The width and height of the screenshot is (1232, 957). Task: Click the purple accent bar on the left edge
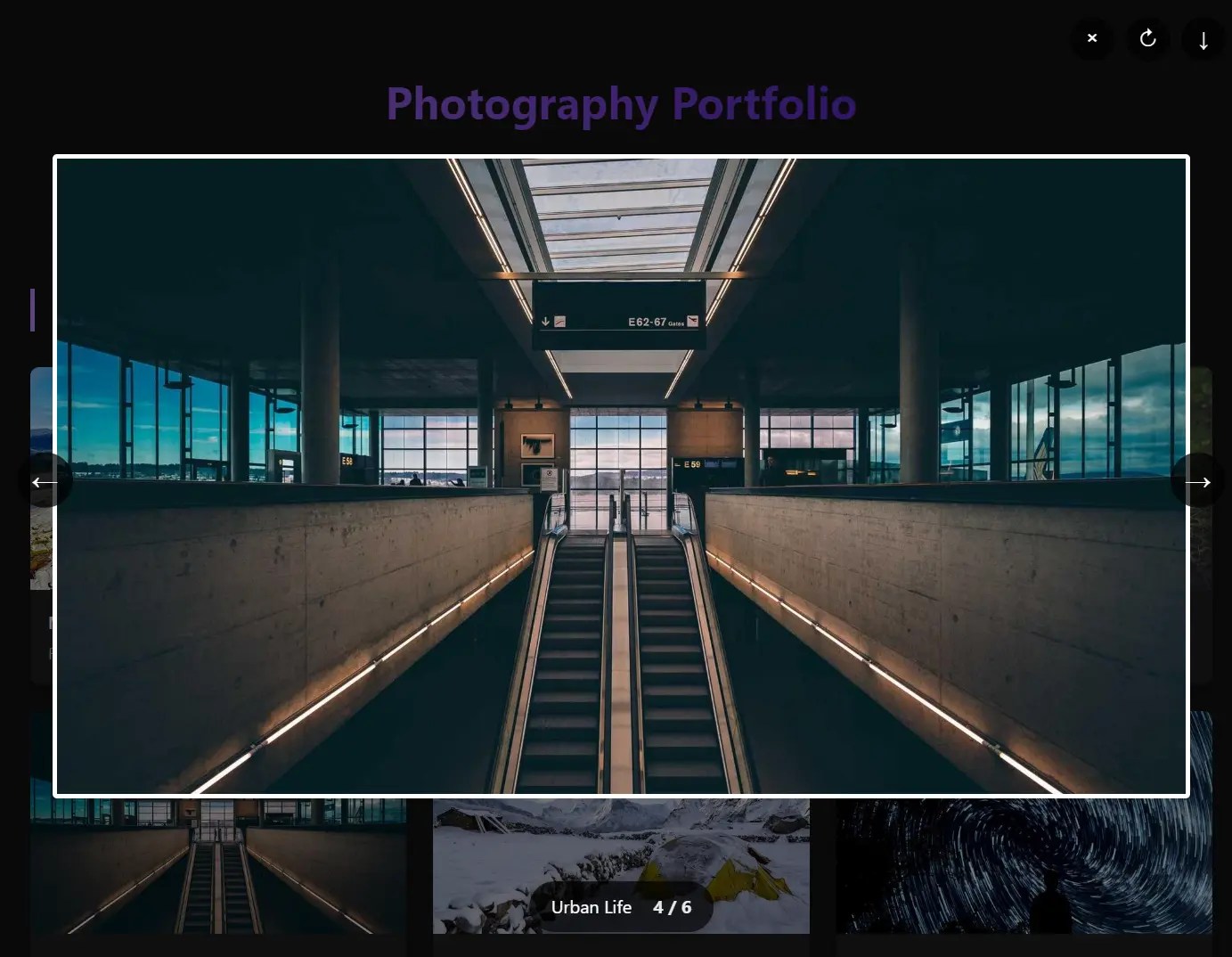33,309
